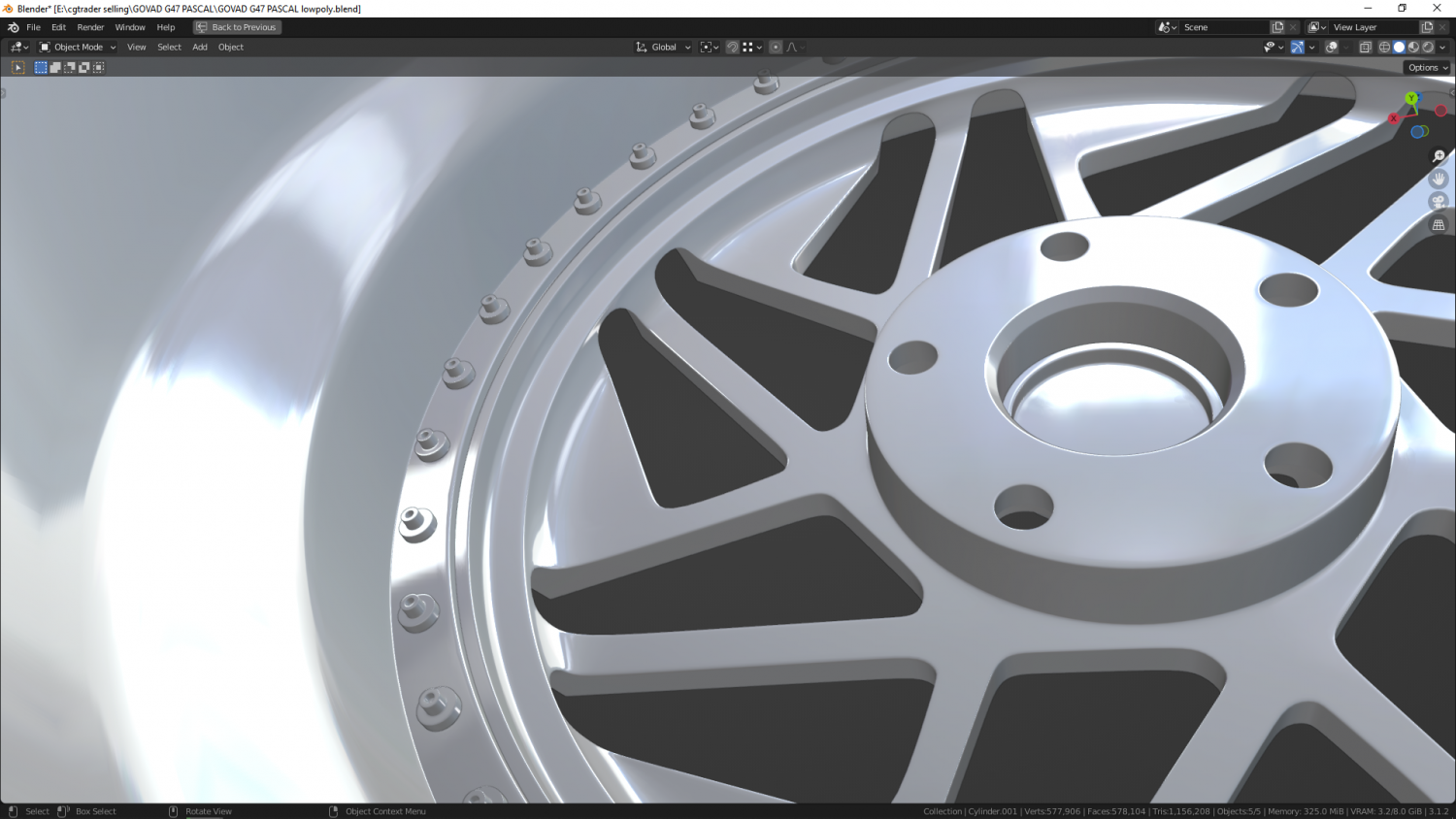Open the shading options dropdown
Viewport: 1456px width, 819px height.
pyautogui.click(x=1442, y=47)
